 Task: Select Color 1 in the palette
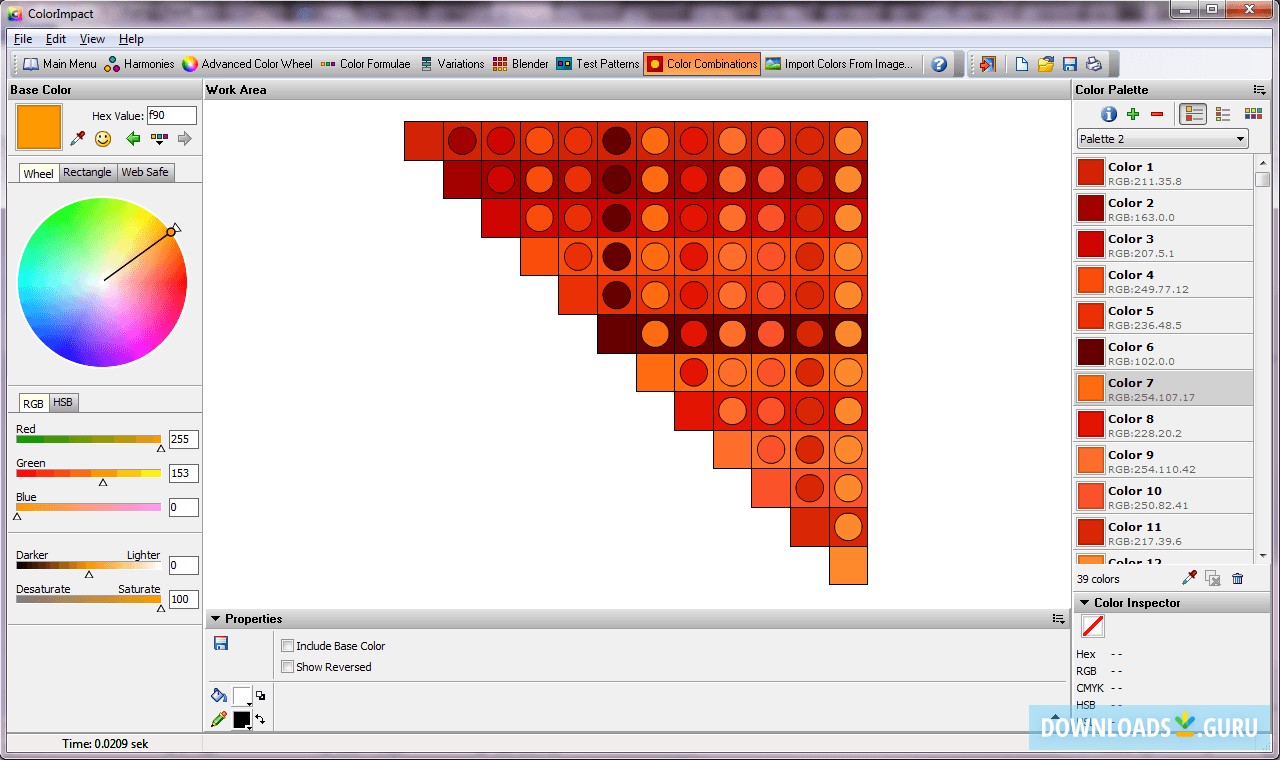(1164, 172)
